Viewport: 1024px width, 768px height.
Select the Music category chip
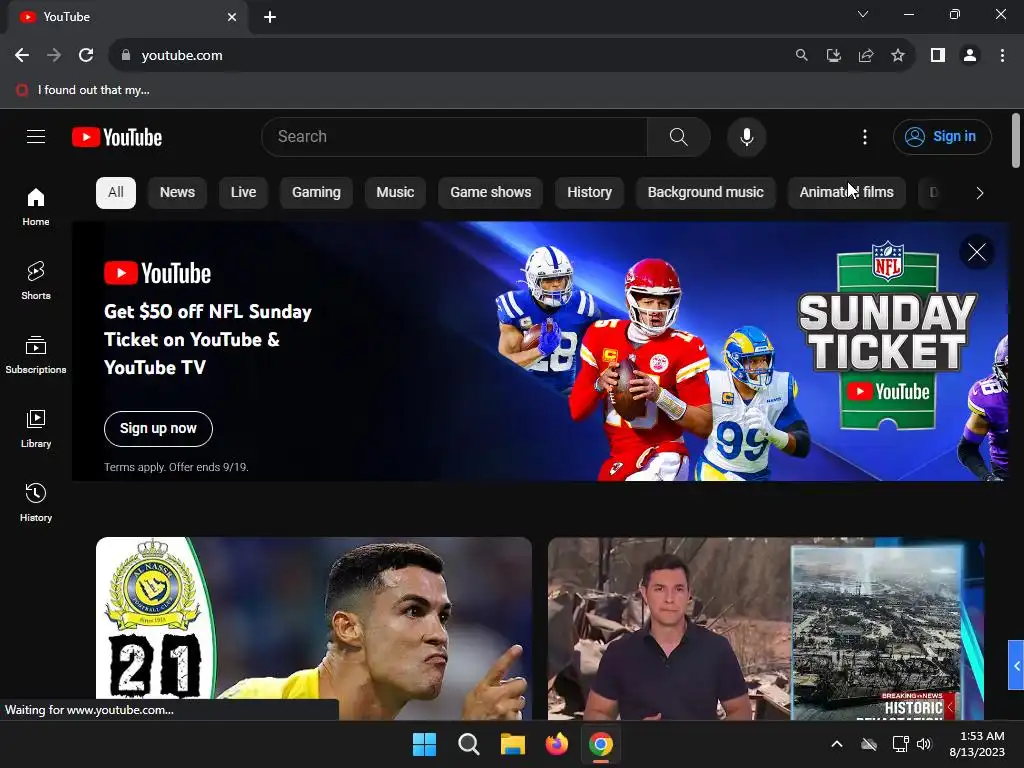(395, 193)
